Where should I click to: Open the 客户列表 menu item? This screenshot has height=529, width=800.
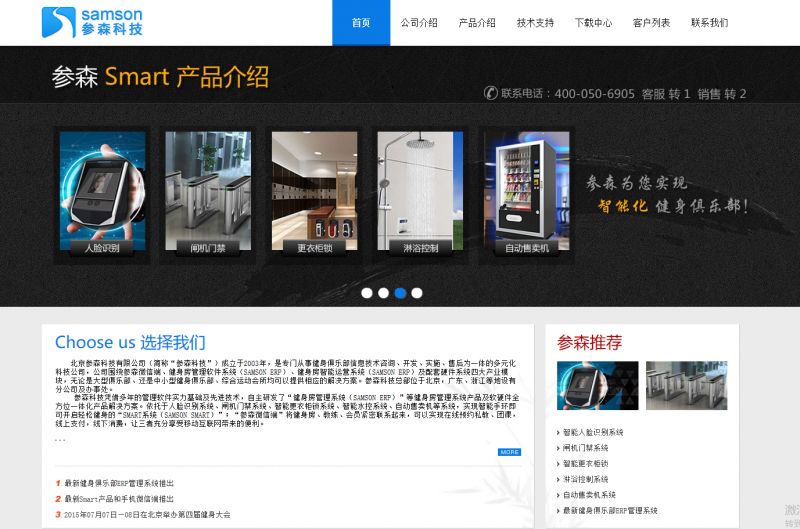pyautogui.click(x=652, y=23)
